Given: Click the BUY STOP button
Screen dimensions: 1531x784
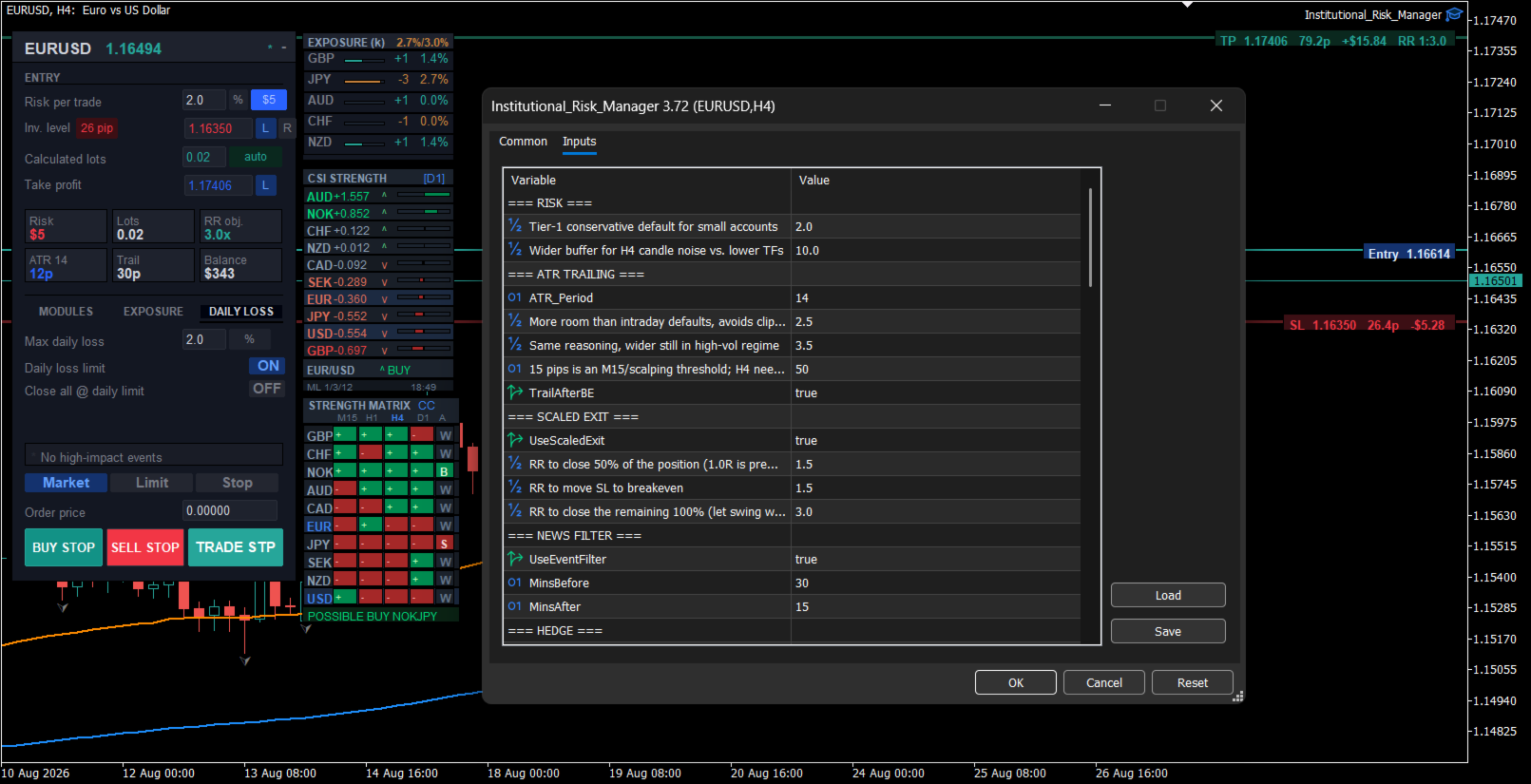Looking at the screenshot, I should tap(64, 547).
